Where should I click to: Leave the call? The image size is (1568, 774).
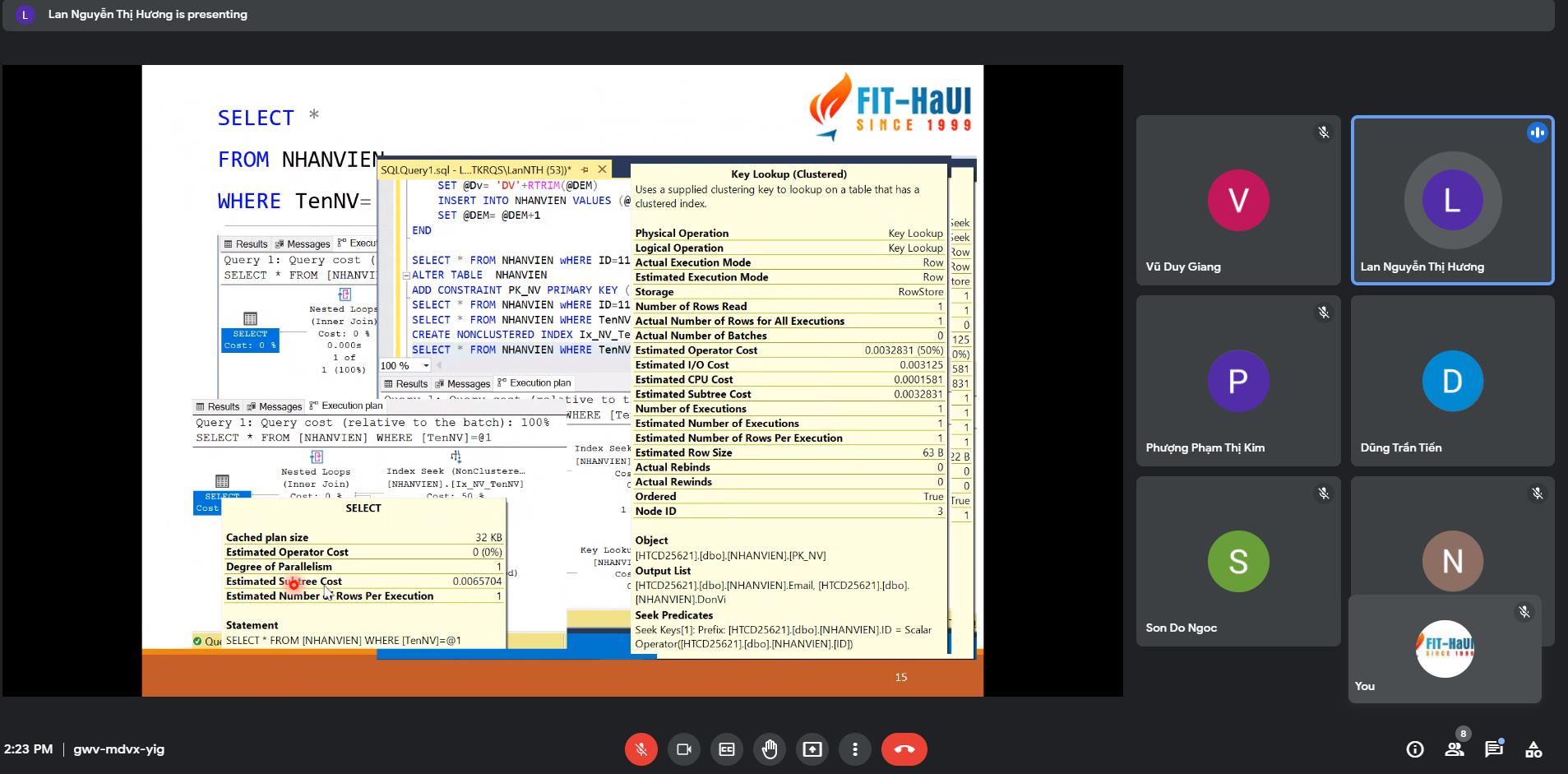point(904,749)
